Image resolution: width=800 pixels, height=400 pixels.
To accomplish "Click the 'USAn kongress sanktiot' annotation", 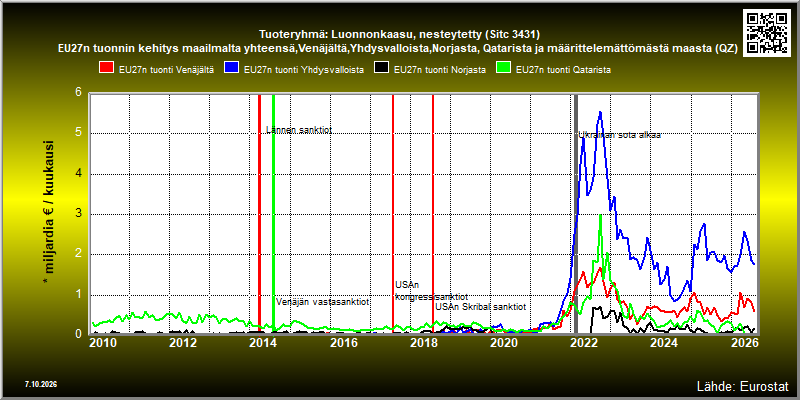I will click(432, 291).
